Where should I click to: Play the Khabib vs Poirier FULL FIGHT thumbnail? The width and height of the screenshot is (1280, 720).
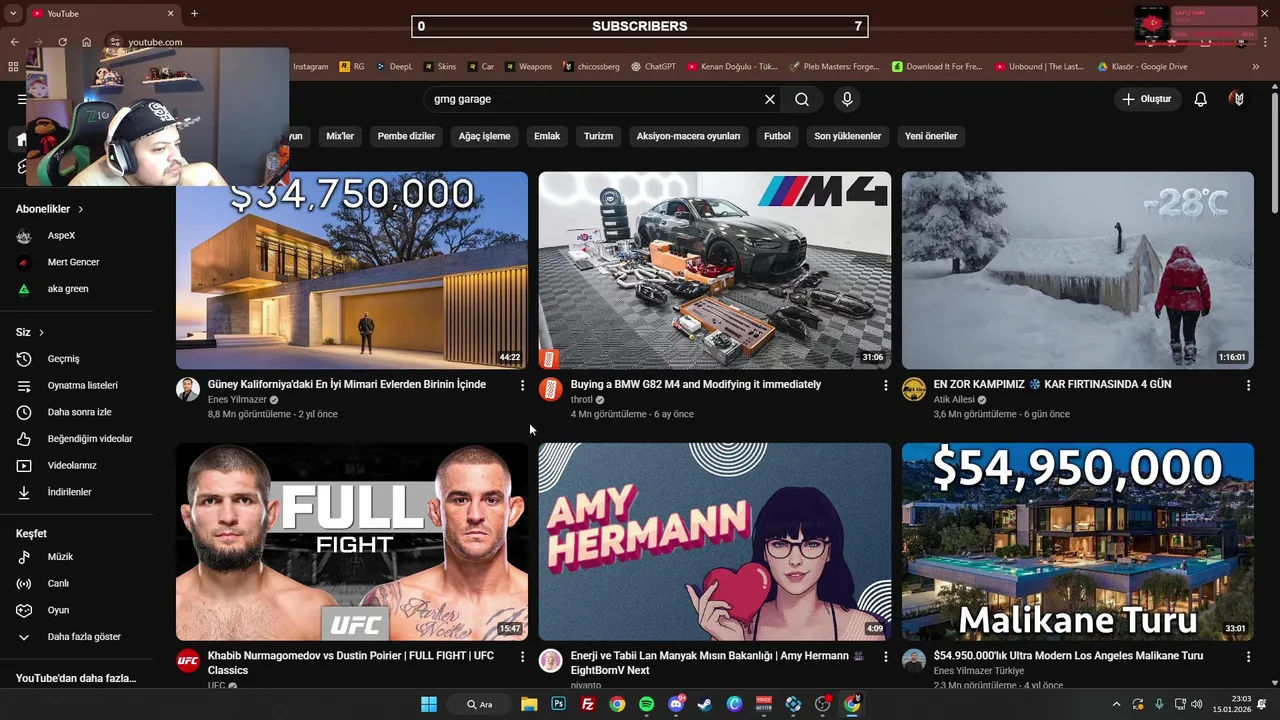point(352,541)
